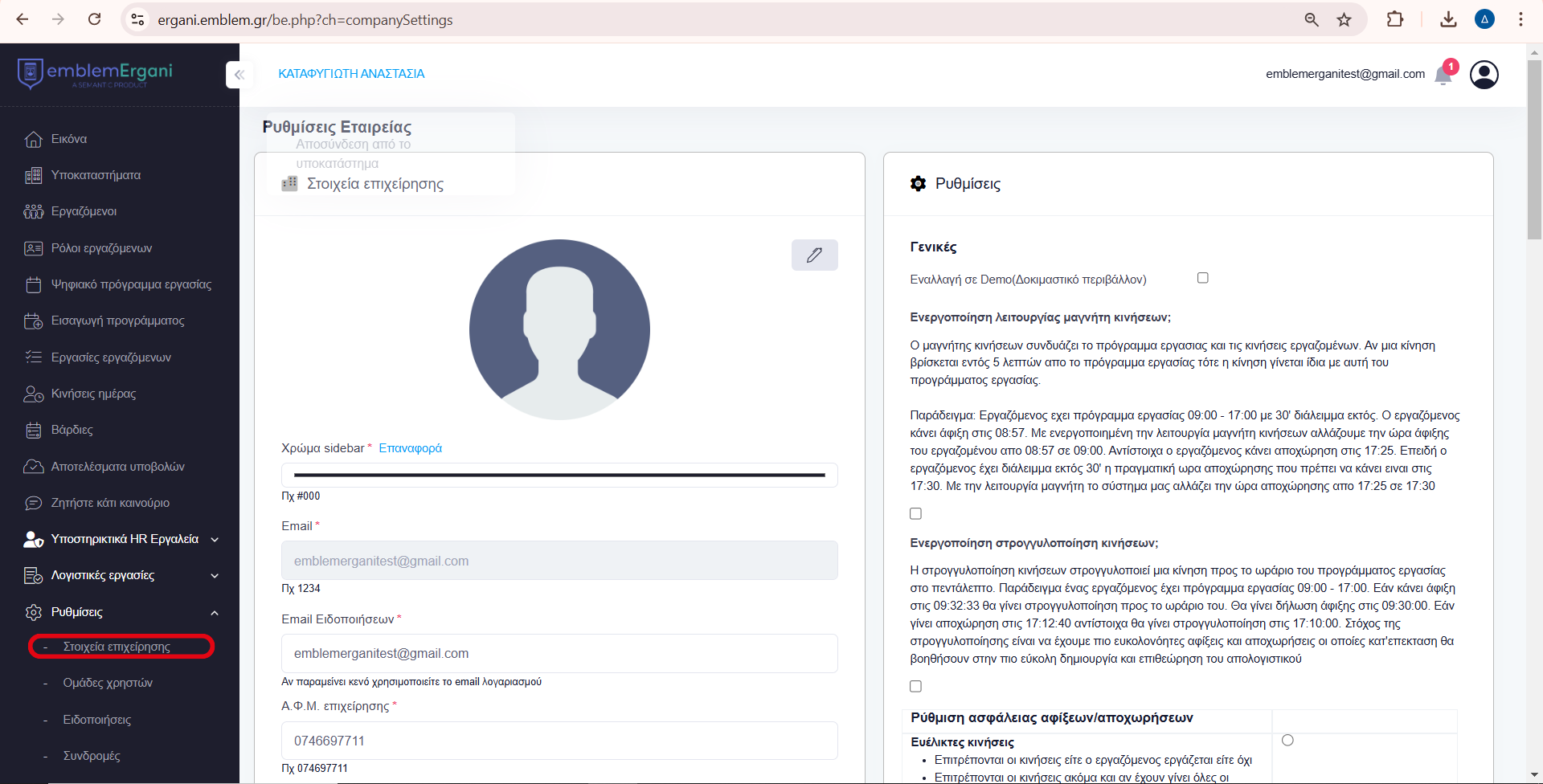Click the pencil edit icon on company photo

tap(814, 255)
